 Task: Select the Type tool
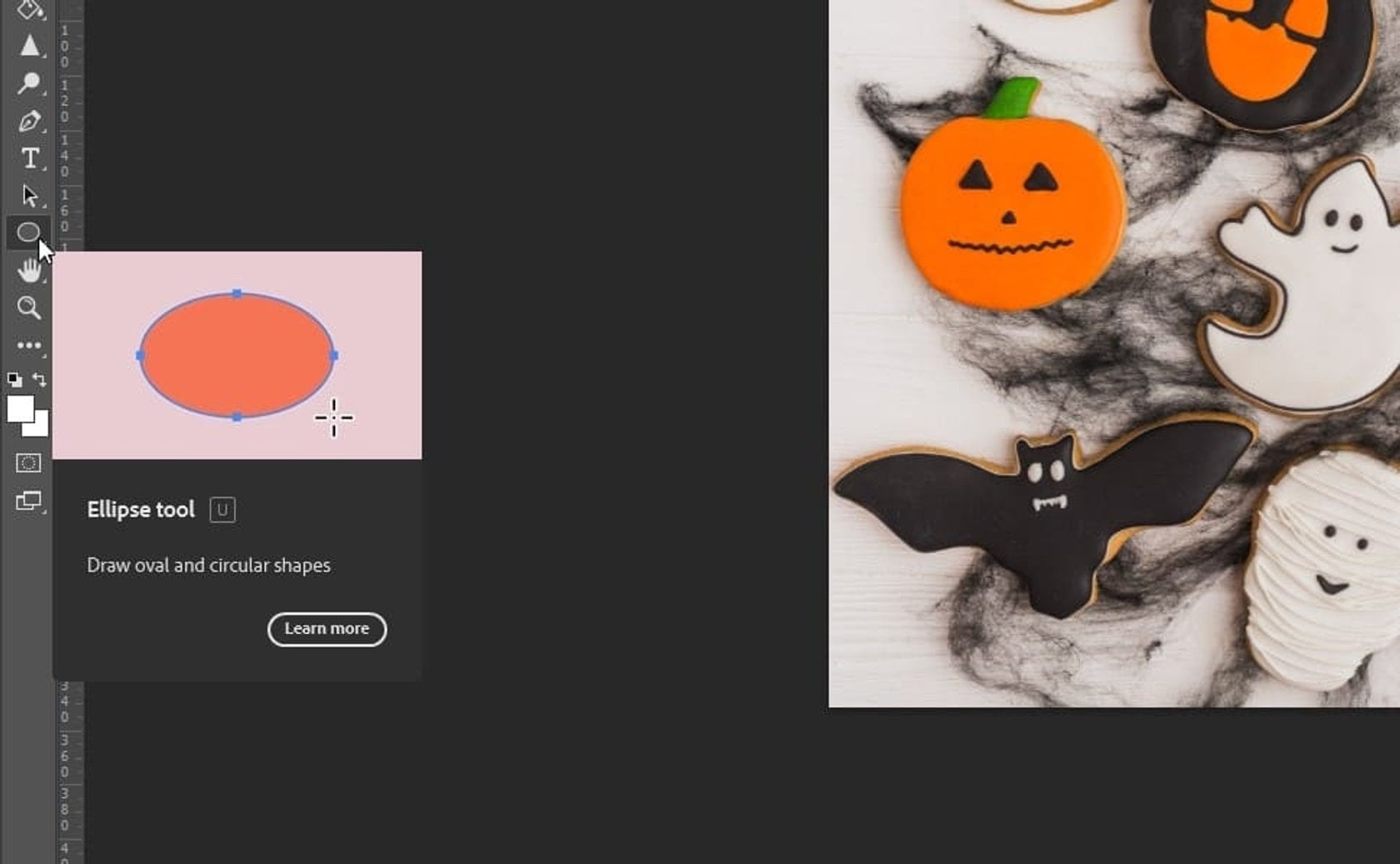tap(29, 158)
